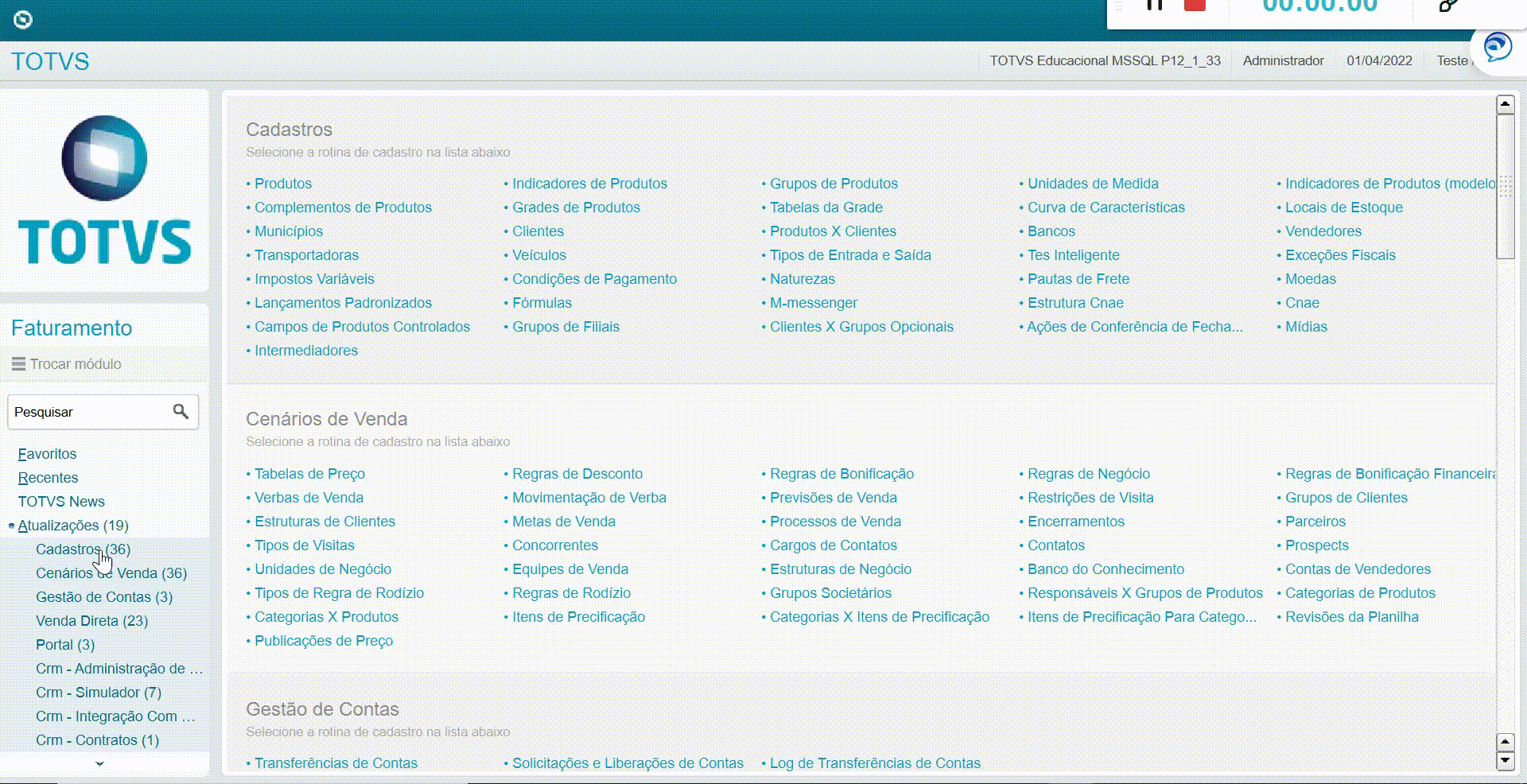Image resolution: width=1527 pixels, height=784 pixels.
Task: Open the Parceiros link
Action: tap(1315, 522)
